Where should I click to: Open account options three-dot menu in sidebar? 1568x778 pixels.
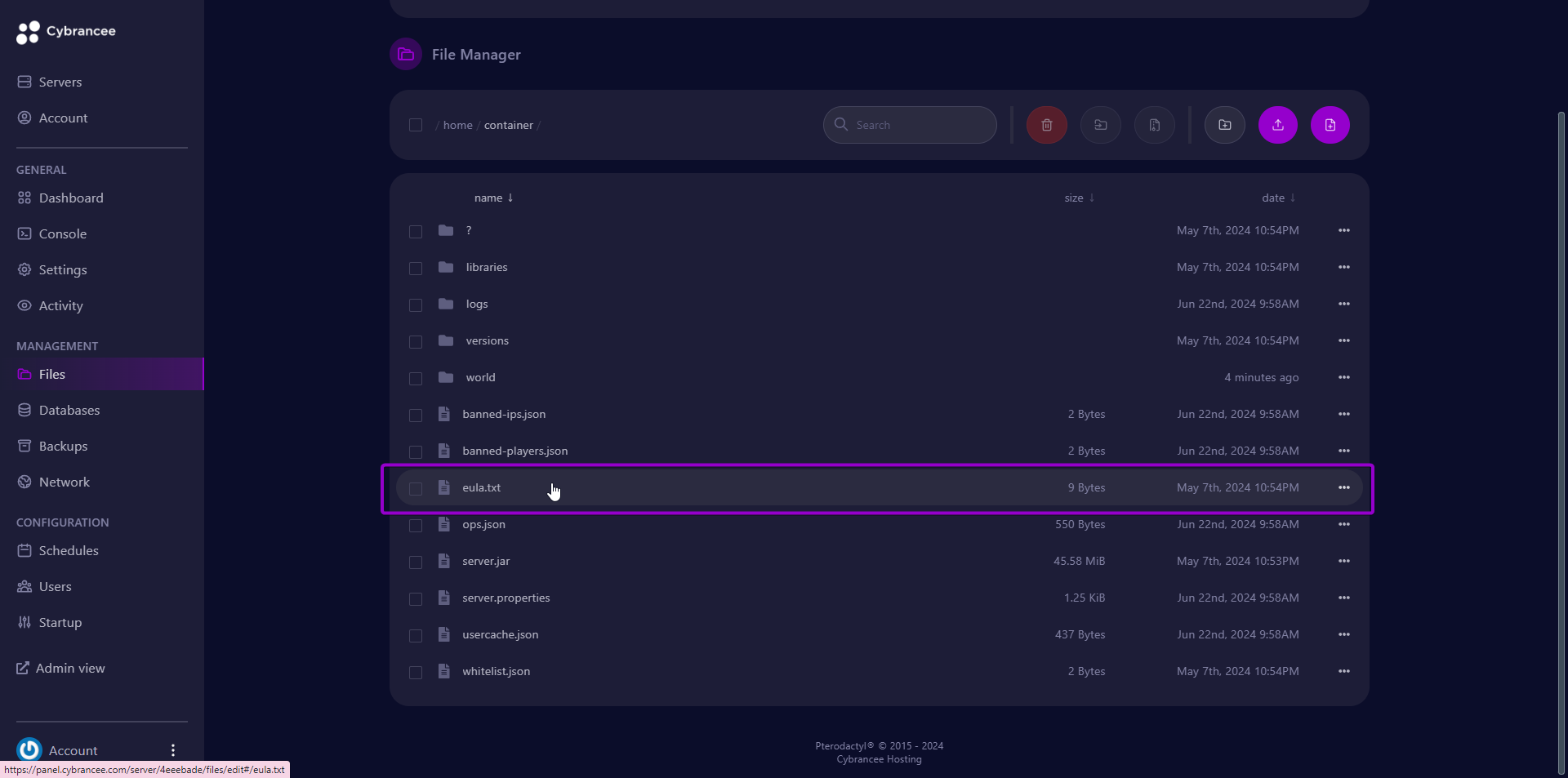point(173,750)
